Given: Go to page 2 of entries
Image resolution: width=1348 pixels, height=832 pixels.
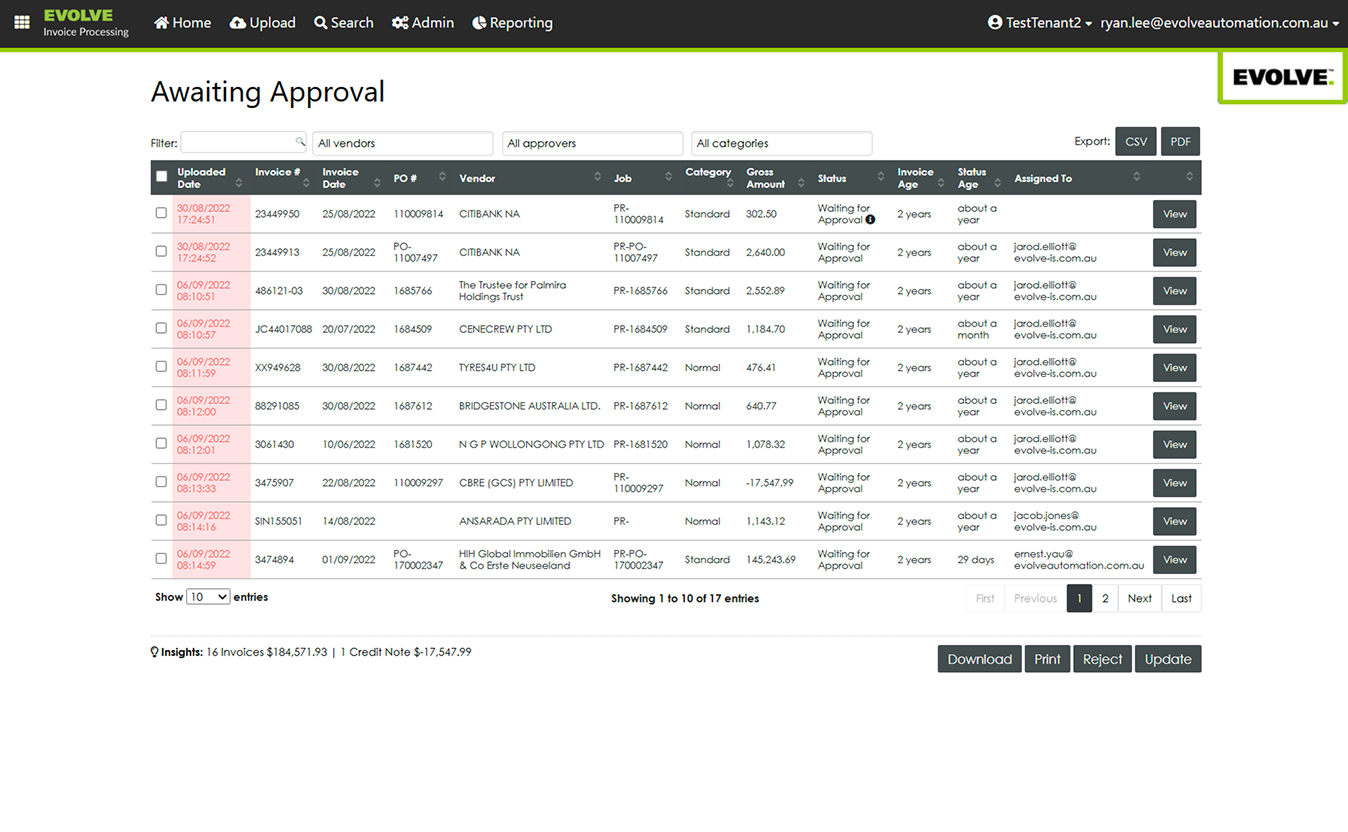Looking at the screenshot, I should click(1105, 598).
